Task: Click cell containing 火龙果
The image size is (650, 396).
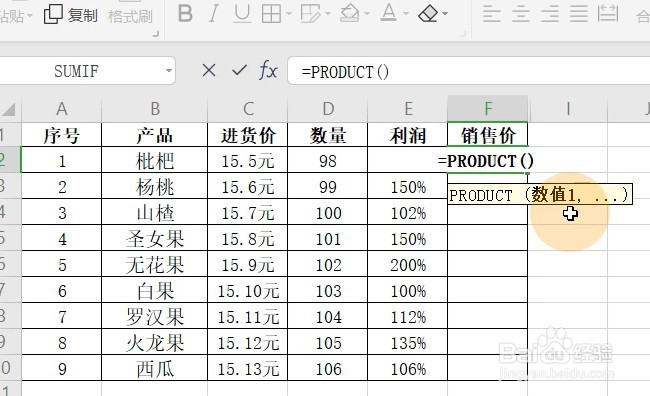Action: [x=155, y=343]
